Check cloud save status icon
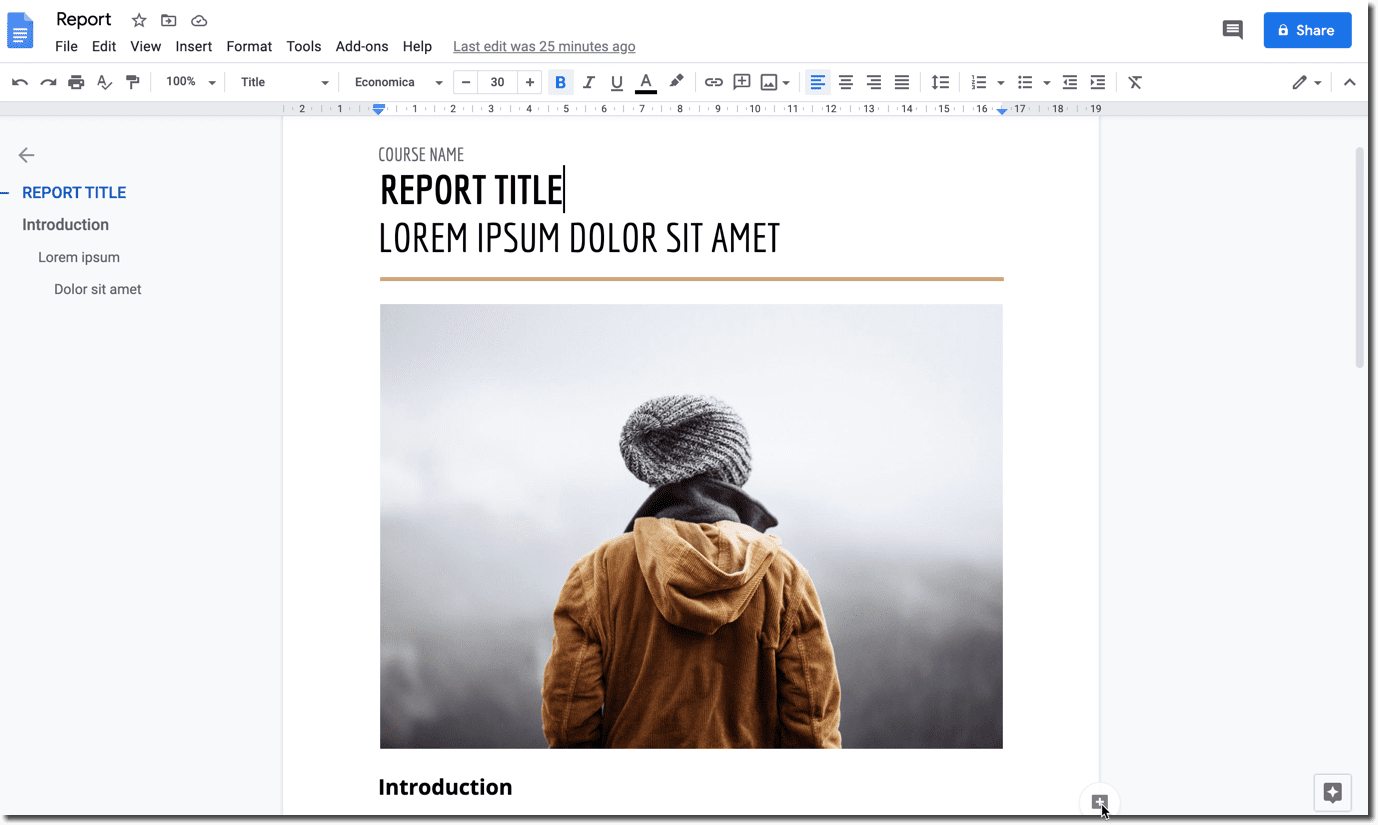1378x825 pixels. click(199, 21)
